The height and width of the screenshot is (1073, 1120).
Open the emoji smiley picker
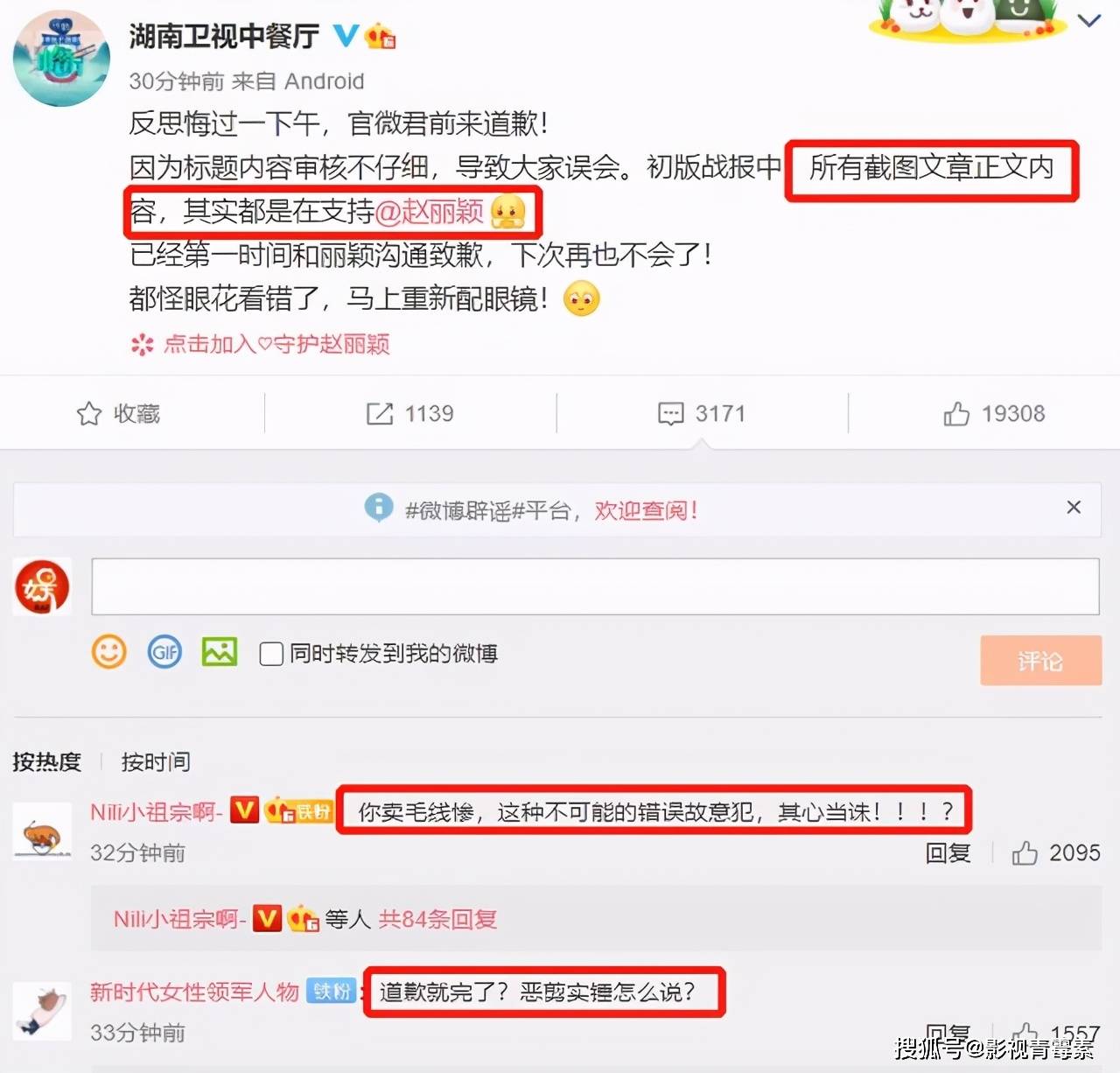[x=109, y=652]
